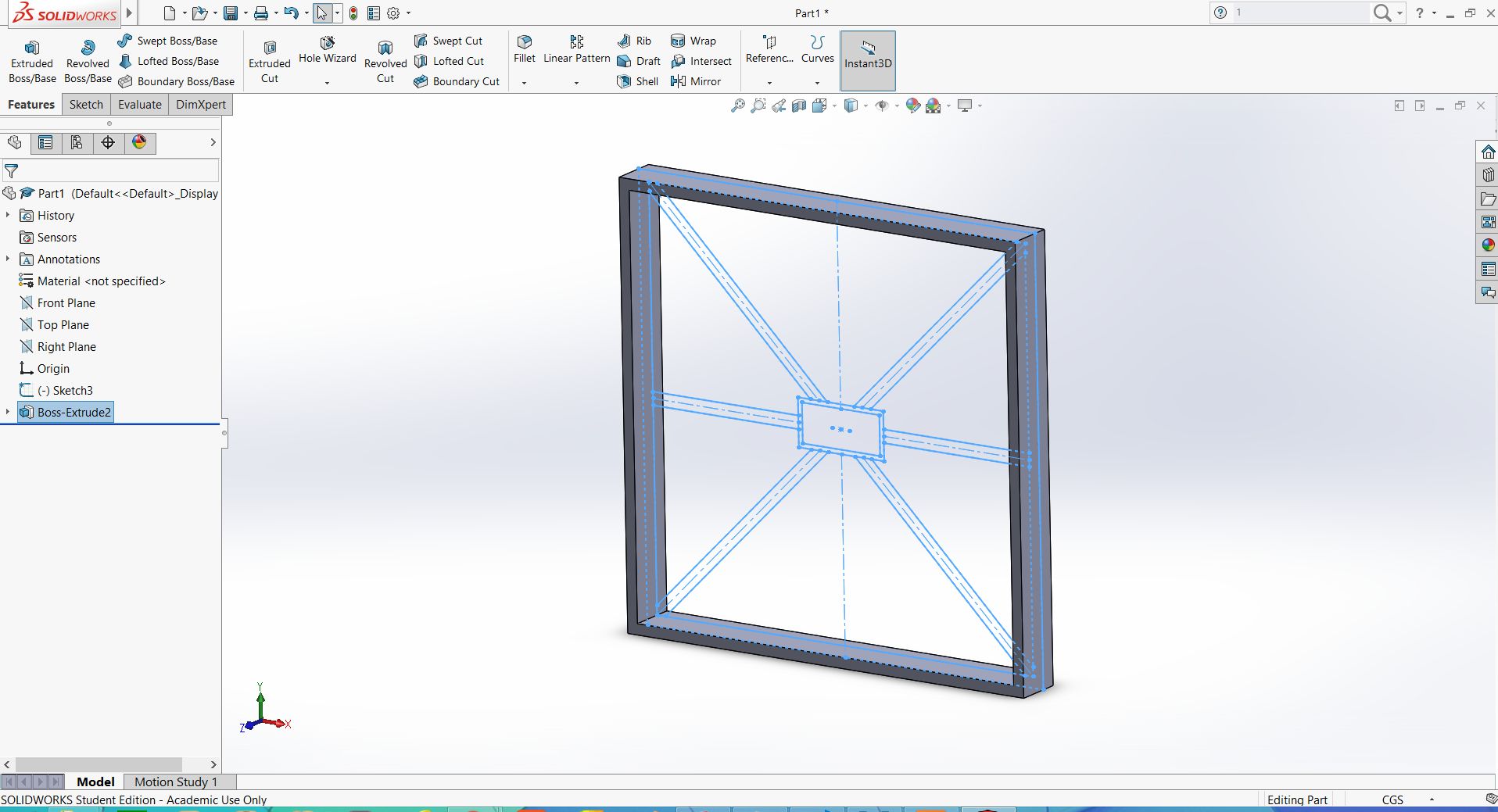The image size is (1498, 812).
Task: Switch to Motion Study 1 tab
Action: click(176, 782)
